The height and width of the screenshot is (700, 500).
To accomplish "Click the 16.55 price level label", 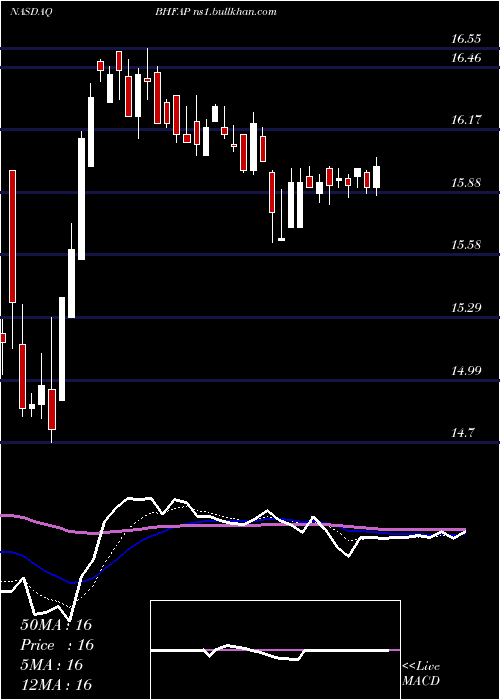I will 466,39.
